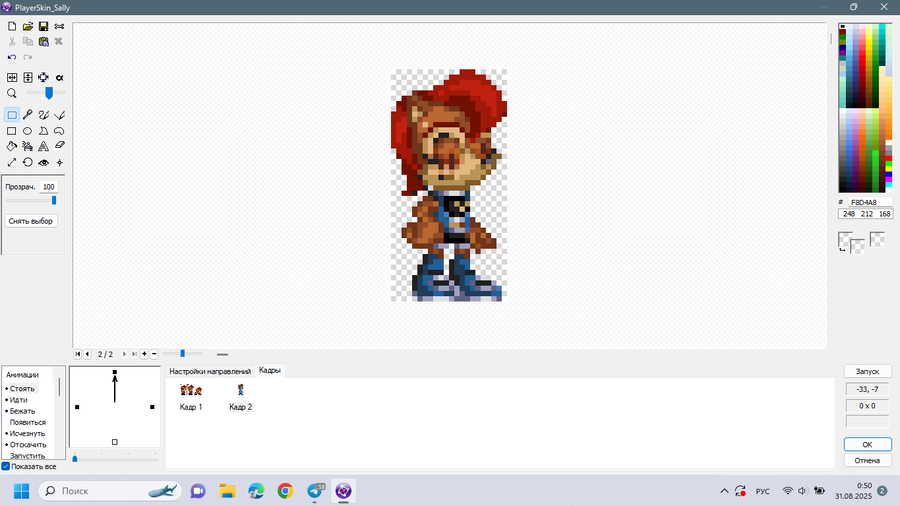Switch to the 'Кадры' tab
This screenshot has width=900, height=506.
(x=269, y=370)
